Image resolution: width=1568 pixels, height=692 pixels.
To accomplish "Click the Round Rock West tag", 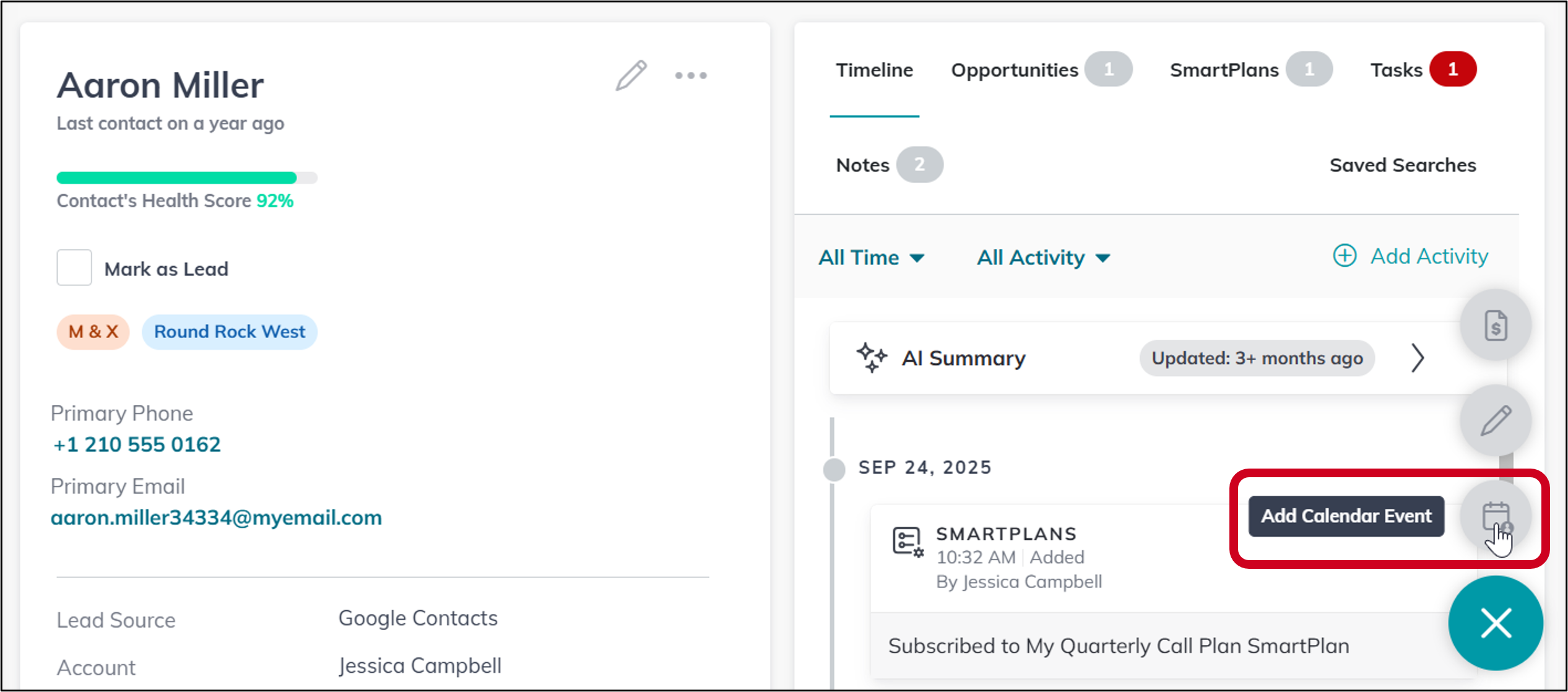I will coord(230,332).
